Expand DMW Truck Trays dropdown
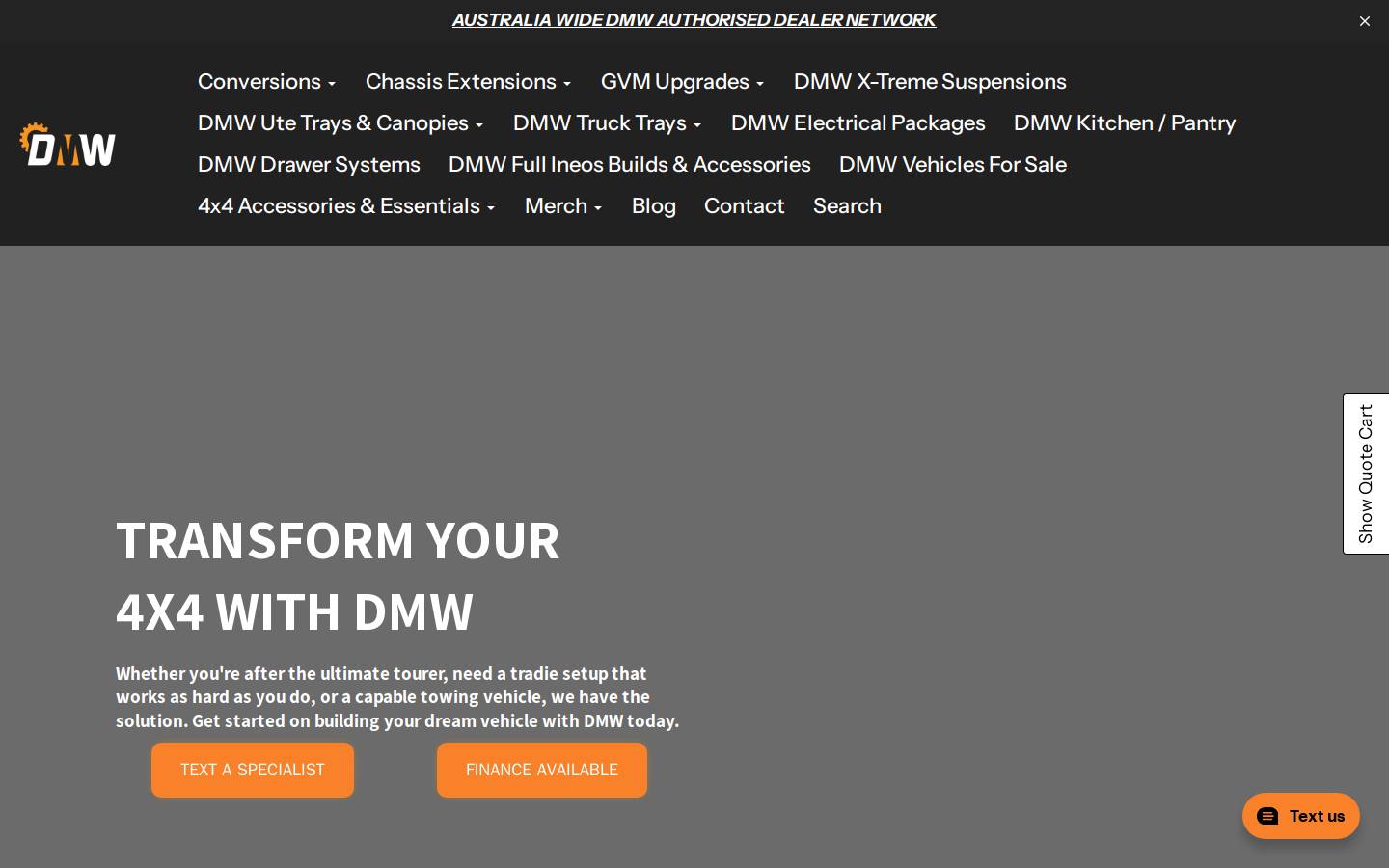 tap(607, 123)
